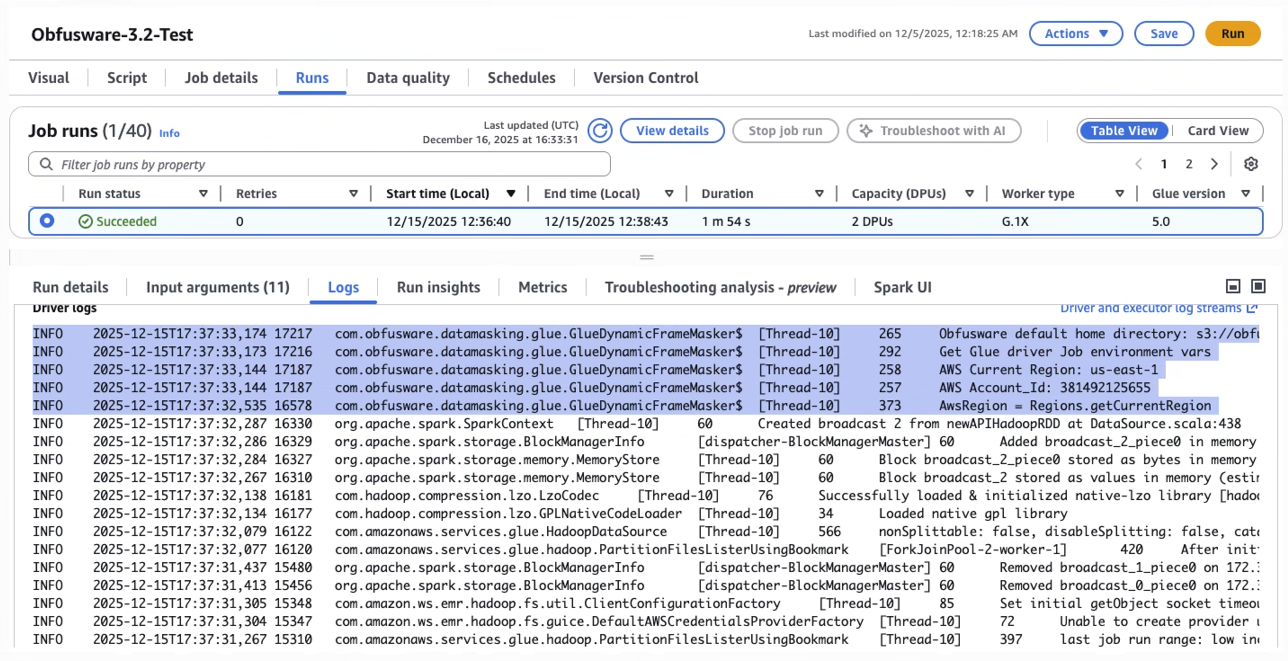Switch to Card View
The height and width of the screenshot is (661, 1288).
tap(1217, 131)
